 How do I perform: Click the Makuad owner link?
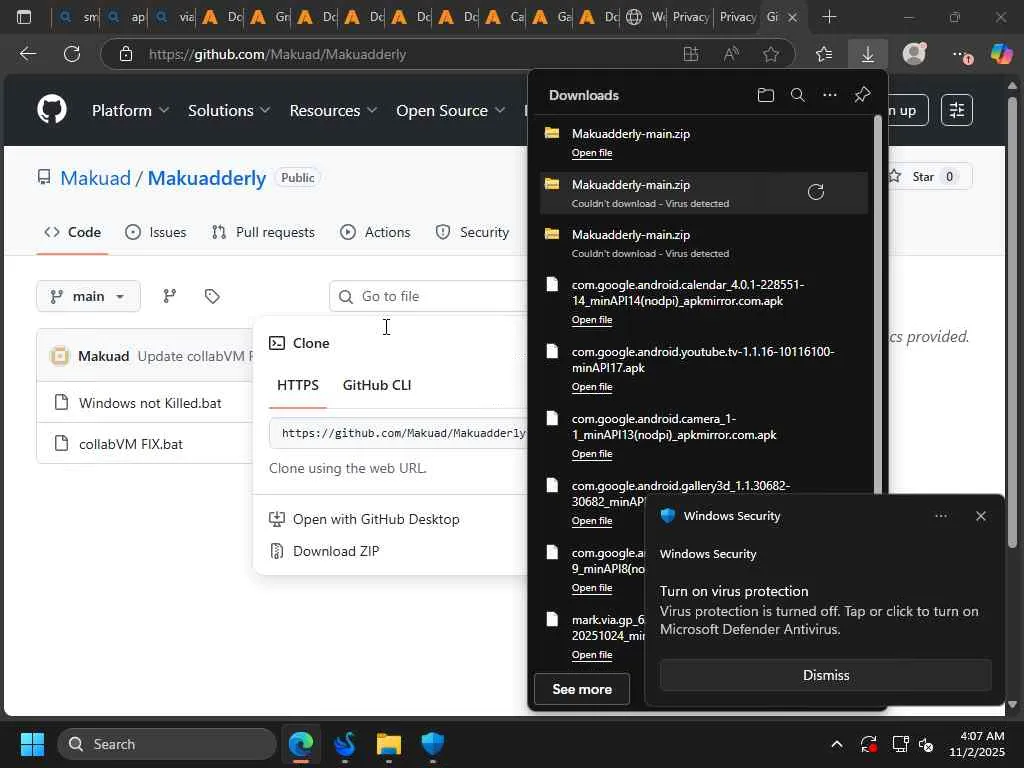95,178
